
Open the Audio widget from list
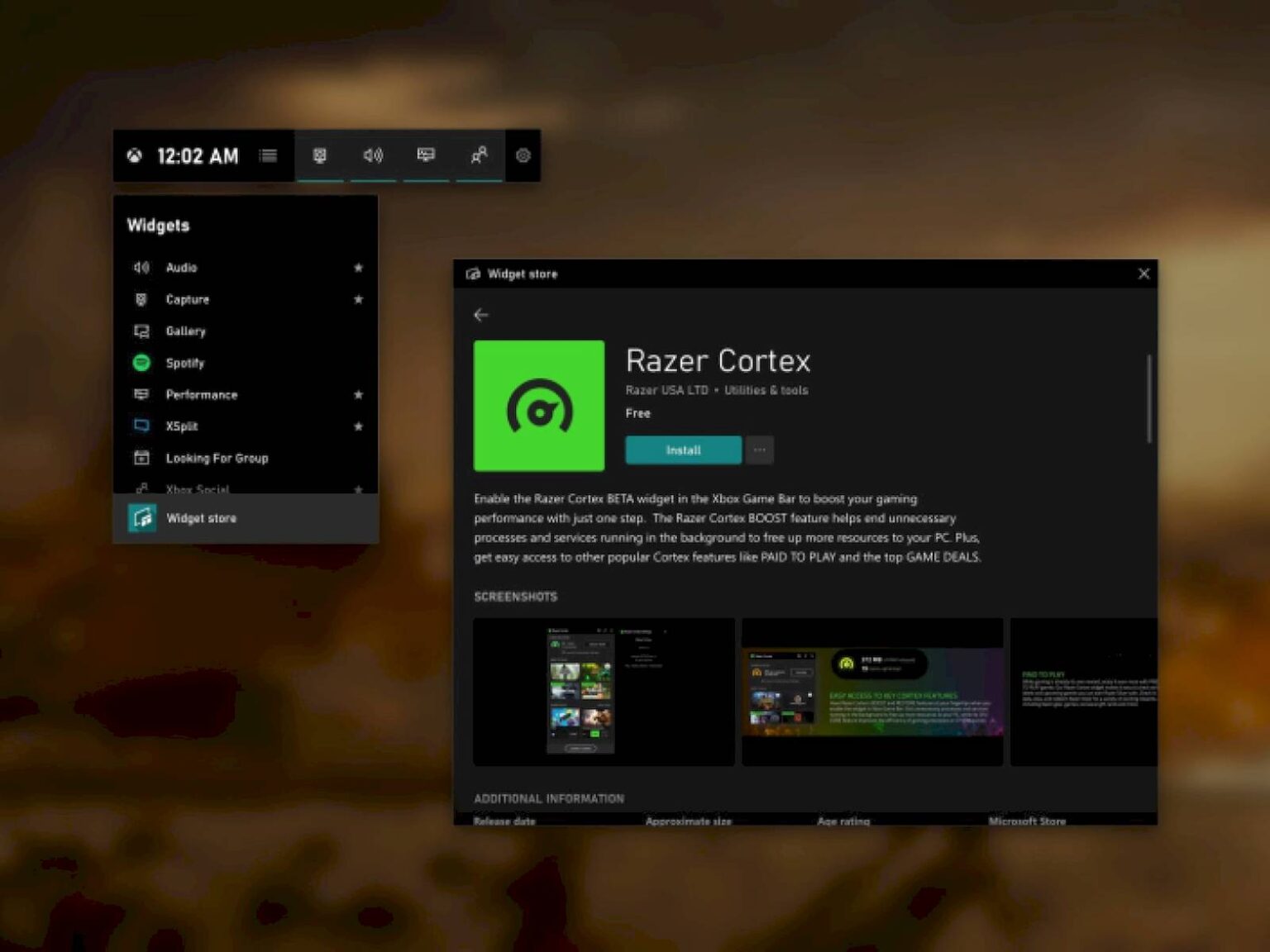click(x=246, y=268)
